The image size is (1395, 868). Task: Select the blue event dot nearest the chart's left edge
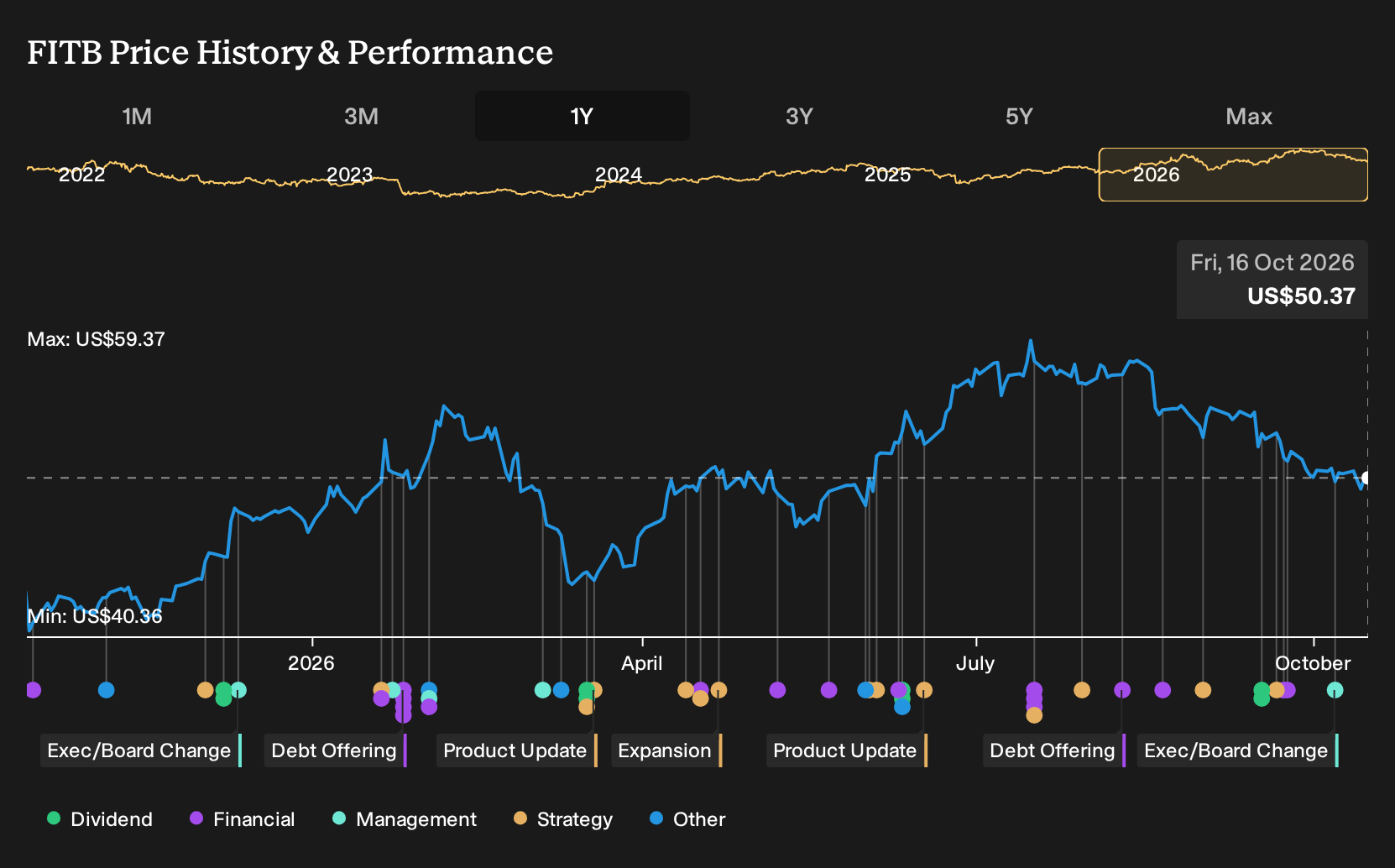(106, 690)
